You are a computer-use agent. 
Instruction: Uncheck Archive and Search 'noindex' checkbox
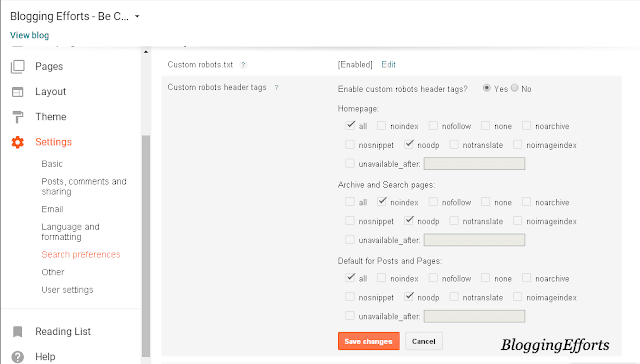pyautogui.click(x=382, y=201)
